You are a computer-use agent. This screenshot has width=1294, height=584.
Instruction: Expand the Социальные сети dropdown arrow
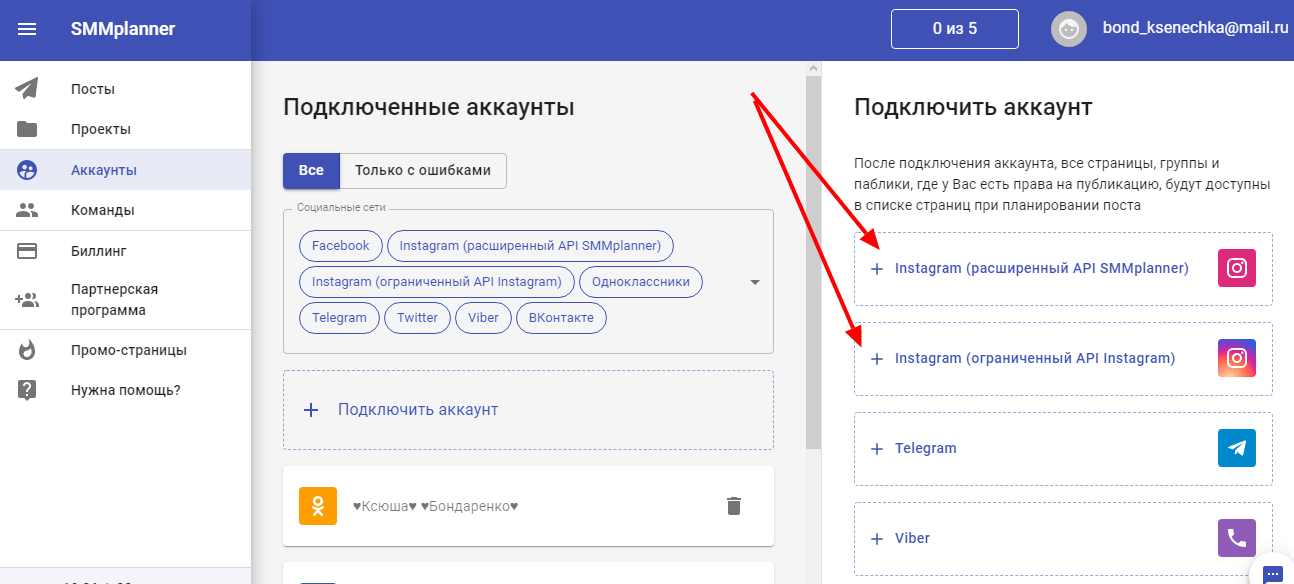pyautogui.click(x=755, y=282)
